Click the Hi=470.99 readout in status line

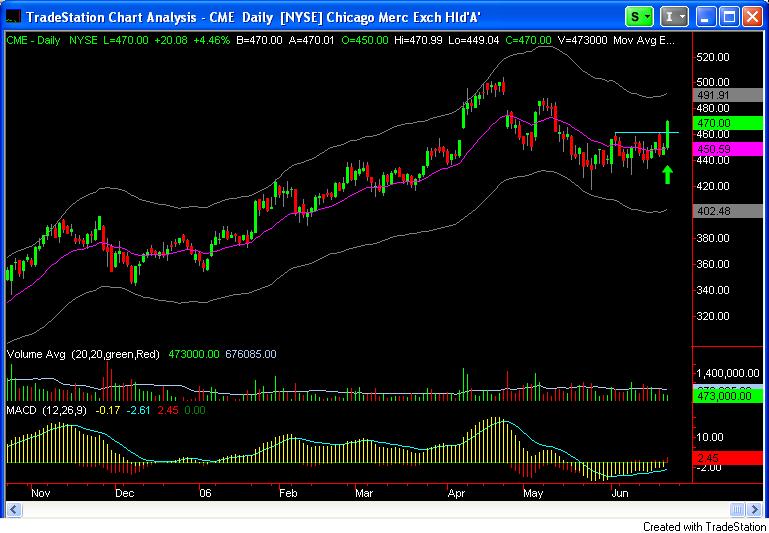(418, 41)
